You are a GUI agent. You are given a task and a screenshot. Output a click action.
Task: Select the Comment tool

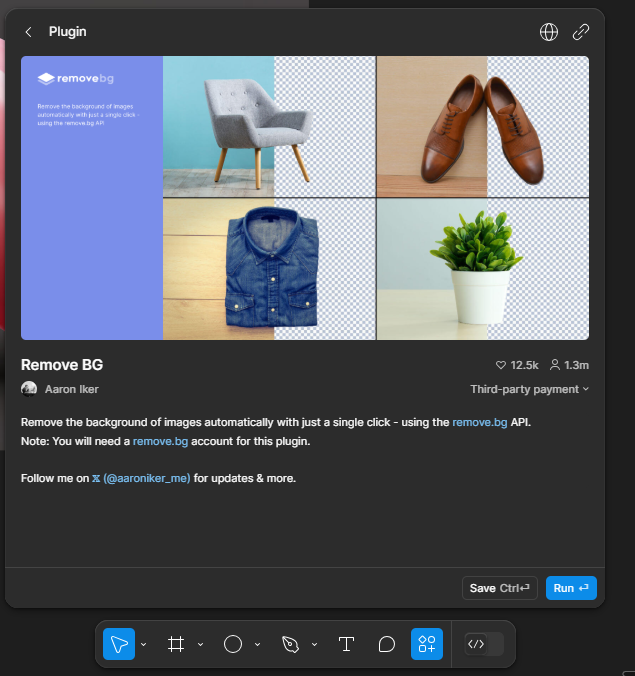(x=387, y=644)
